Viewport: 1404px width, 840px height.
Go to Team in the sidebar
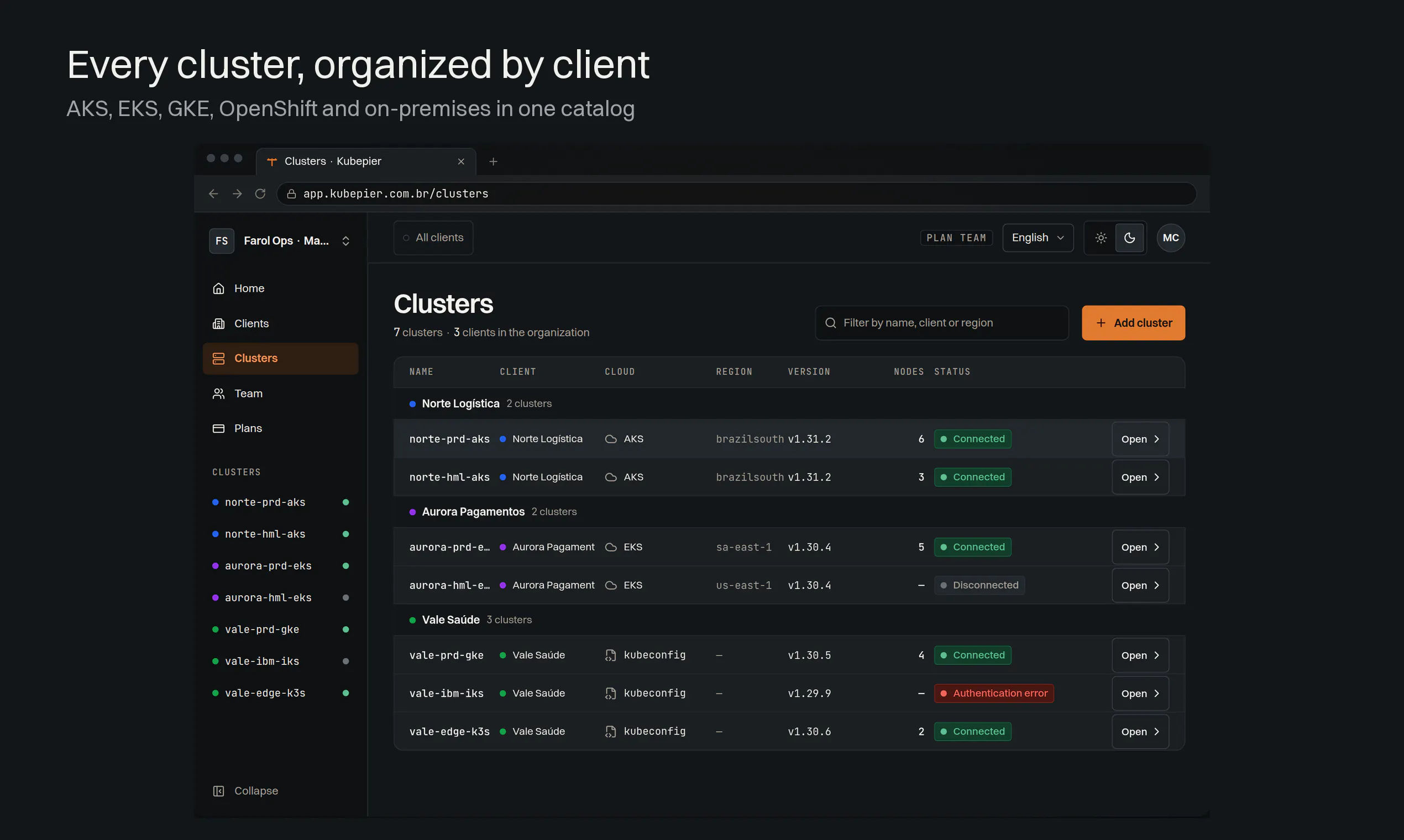click(280, 393)
